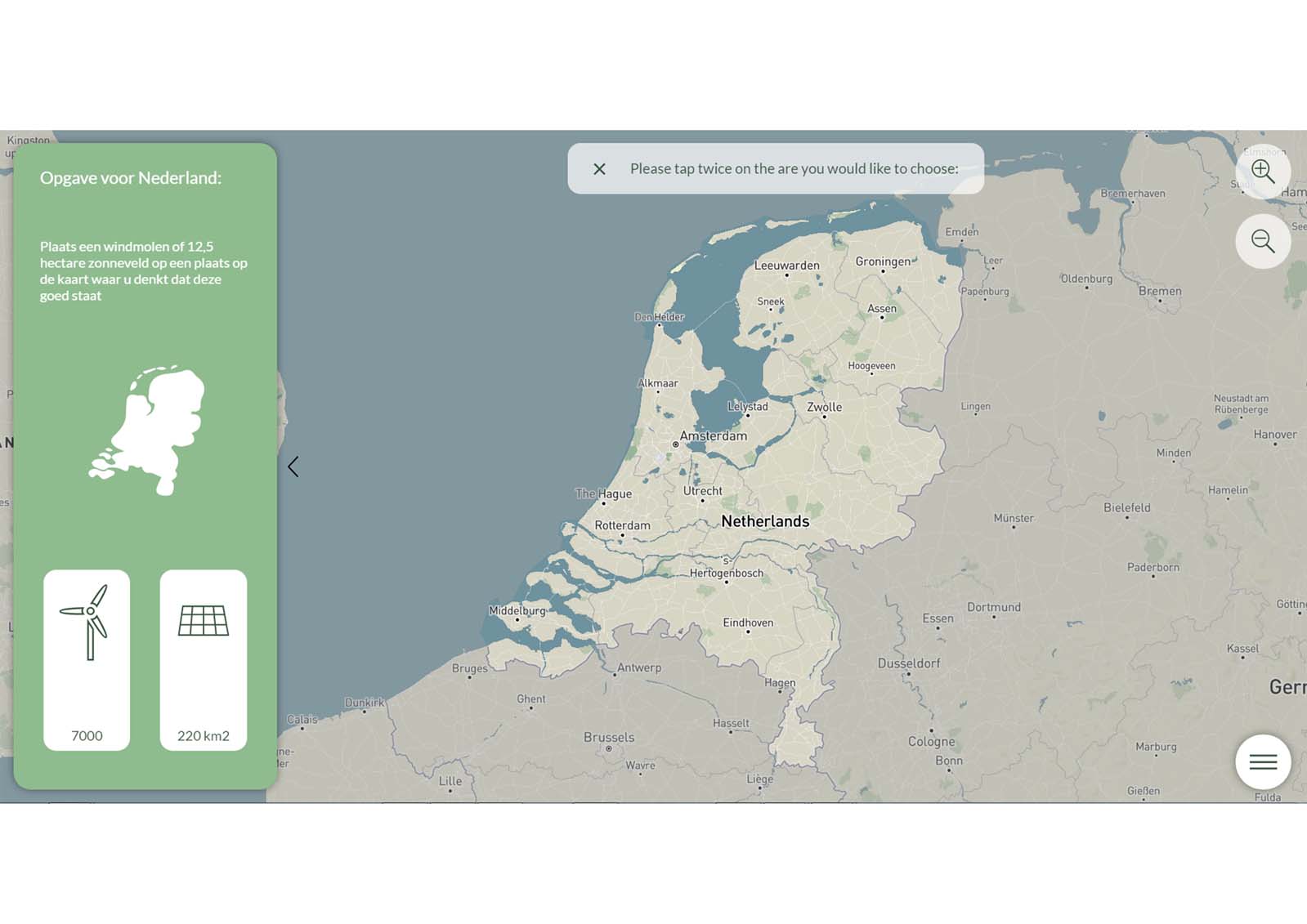Screen dimensions: 1307x924
Task: Zoom out the map with the minus magnifier
Action: pos(1263,241)
